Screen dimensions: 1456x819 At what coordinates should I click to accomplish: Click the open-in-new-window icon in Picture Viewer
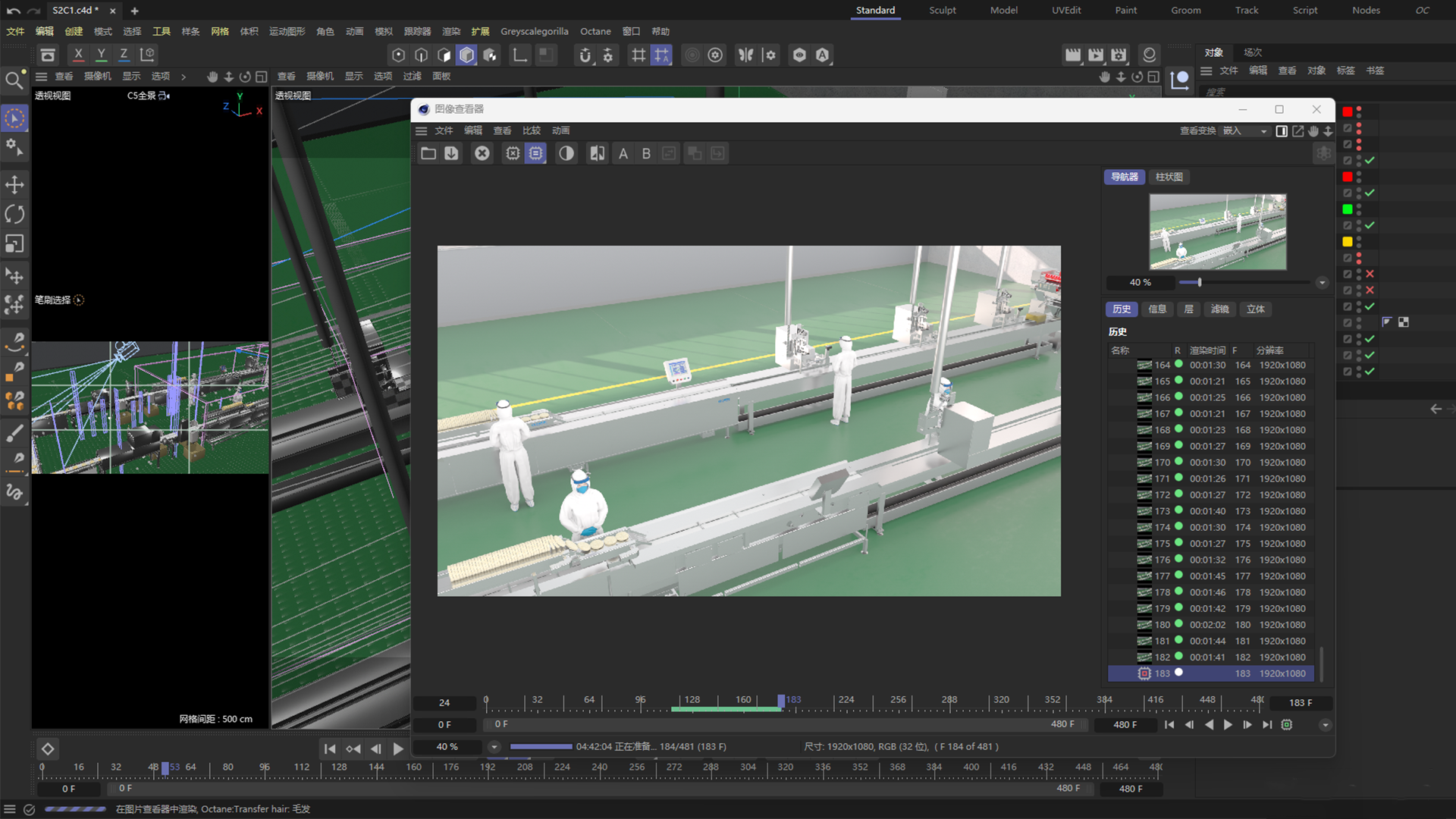click(x=1298, y=131)
